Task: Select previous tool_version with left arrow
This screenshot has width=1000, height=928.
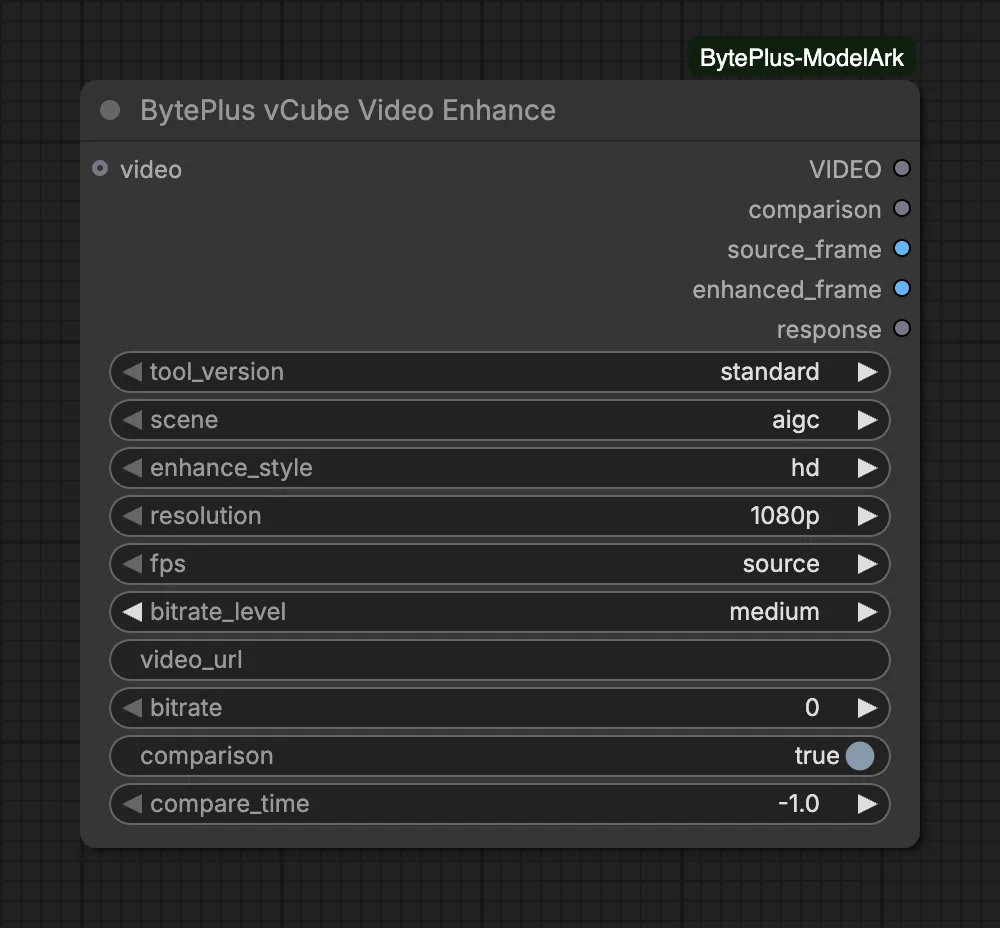Action: click(x=132, y=372)
